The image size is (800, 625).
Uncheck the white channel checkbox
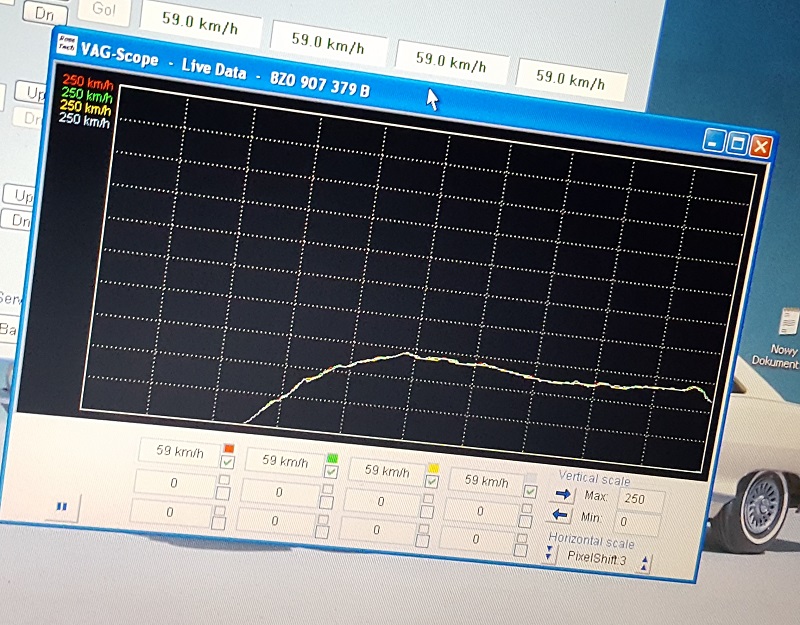tap(530, 491)
